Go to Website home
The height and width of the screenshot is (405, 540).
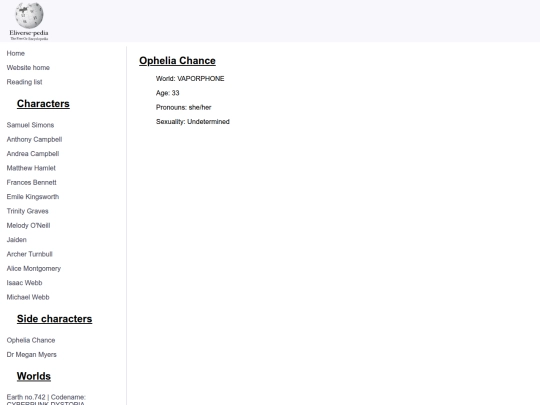click(28, 68)
